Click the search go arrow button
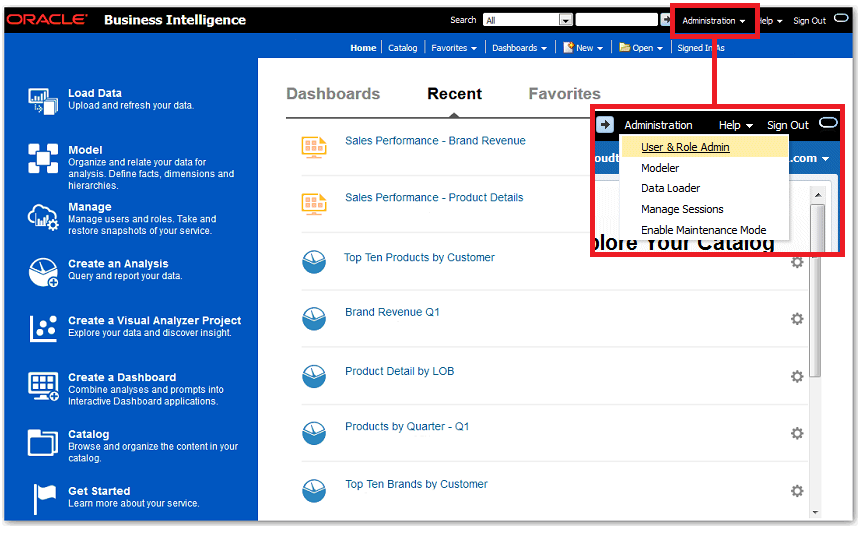865x534 pixels. [666, 20]
